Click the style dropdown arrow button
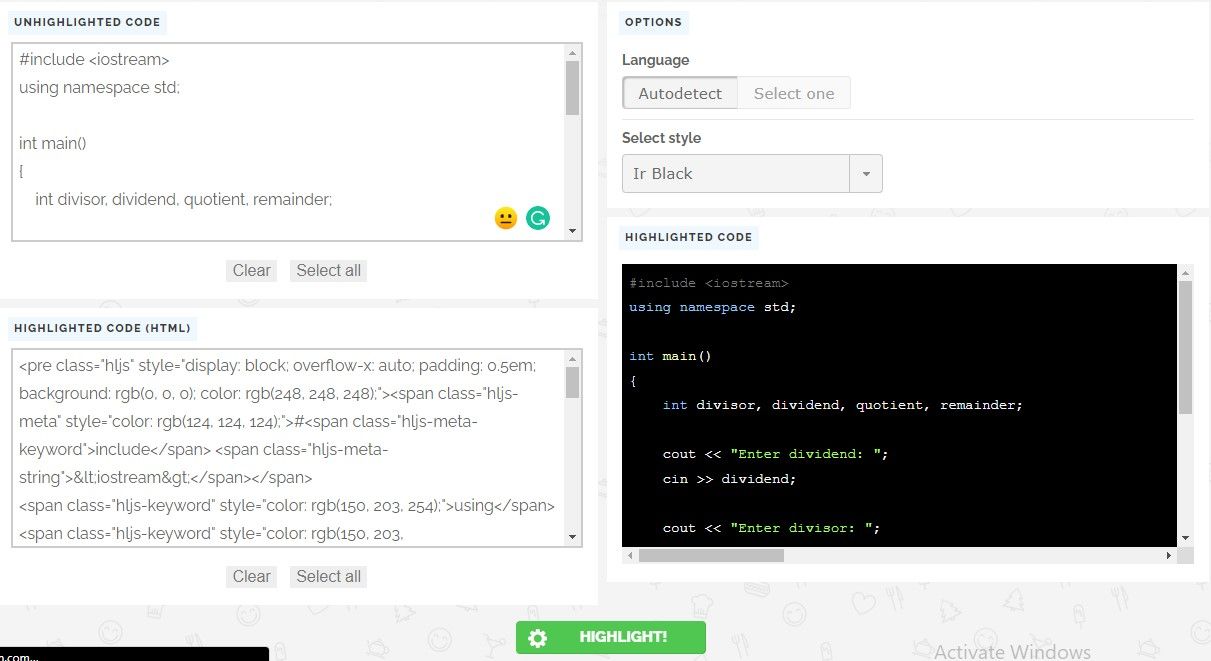The image size is (1211, 661). pyautogui.click(x=866, y=173)
